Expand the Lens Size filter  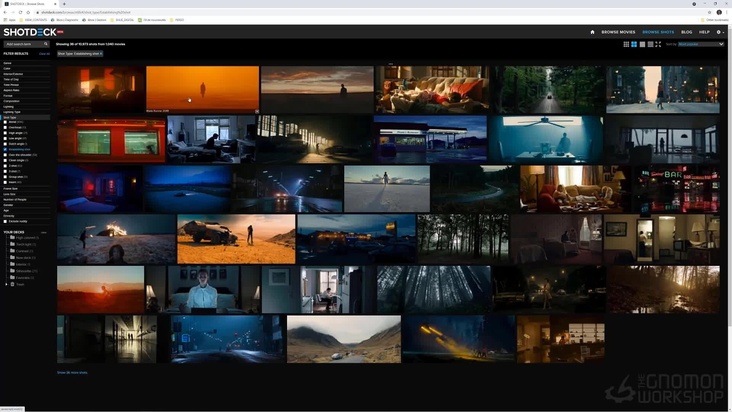[26, 194]
